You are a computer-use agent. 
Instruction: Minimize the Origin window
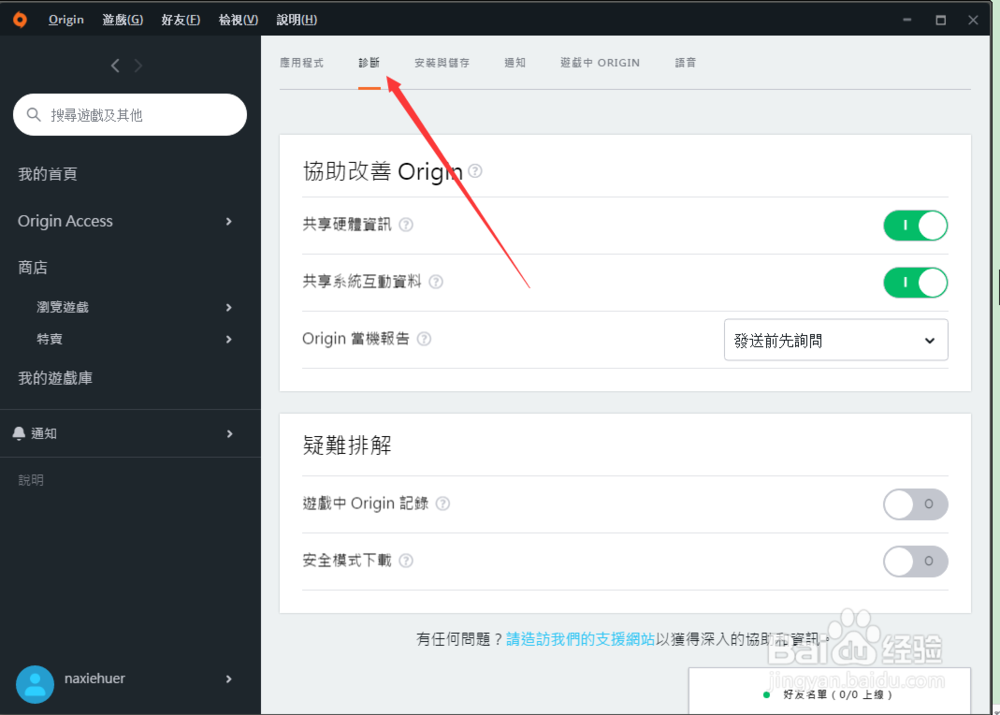pyautogui.click(x=907, y=20)
